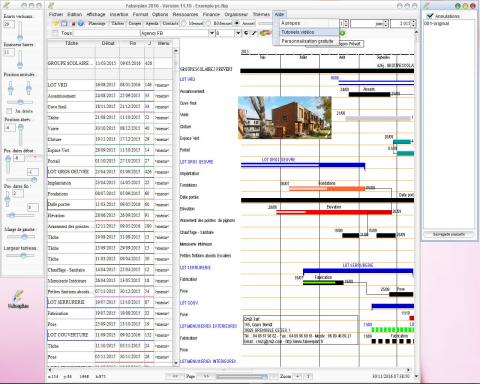Click the page position slider at bottom
The height and width of the screenshot is (384, 480).
(241, 376)
